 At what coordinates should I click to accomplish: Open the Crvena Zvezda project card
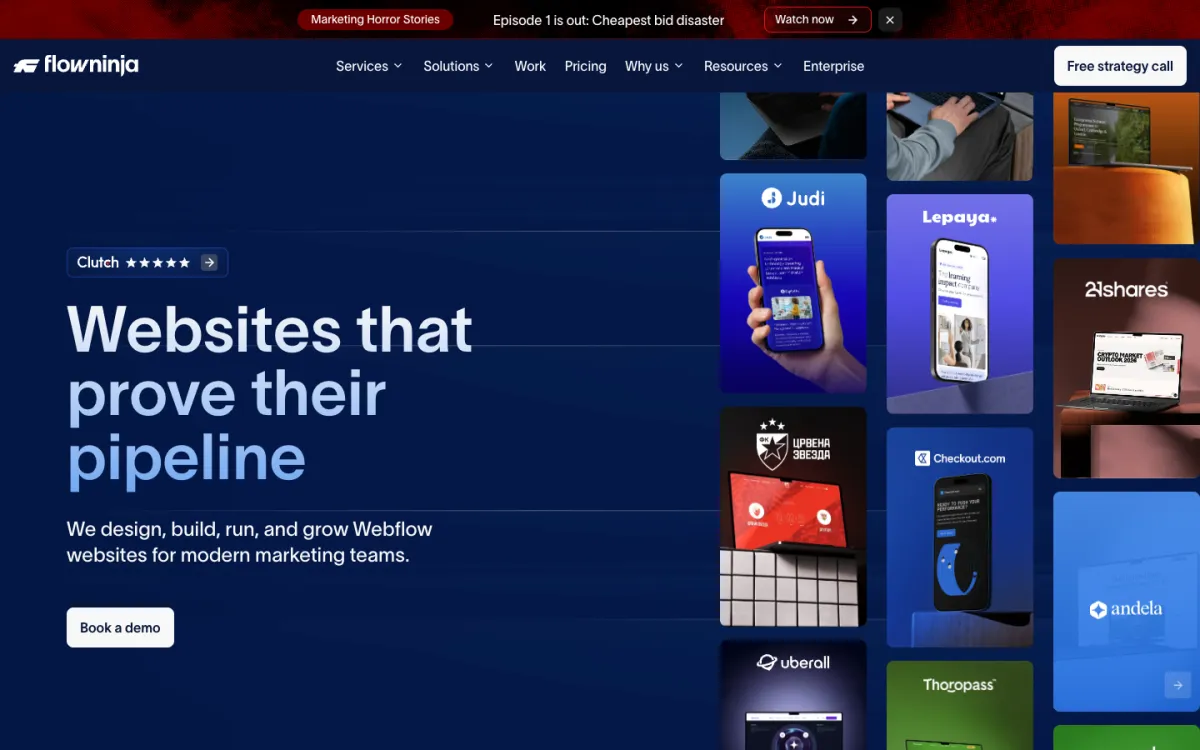click(x=793, y=517)
